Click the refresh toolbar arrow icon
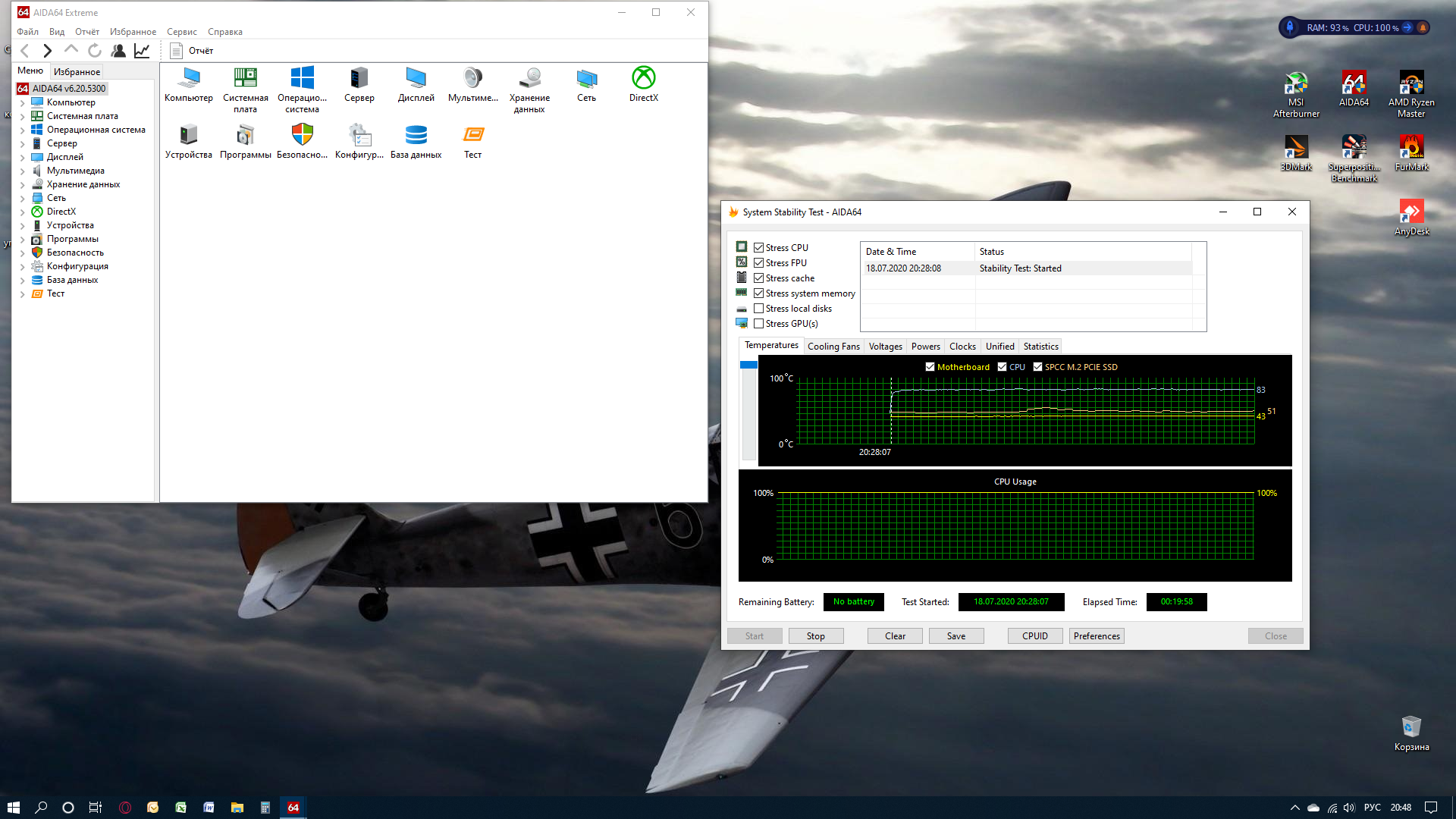Screen dimensions: 1456x819 click(x=95, y=51)
